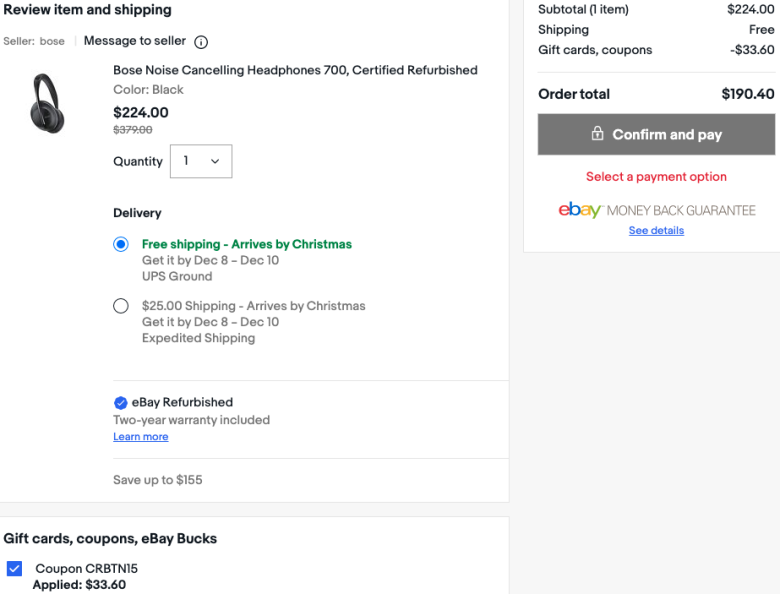Click Two-year warranty included text
This screenshot has height=594, width=780.
pyautogui.click(x=192, y=420)
